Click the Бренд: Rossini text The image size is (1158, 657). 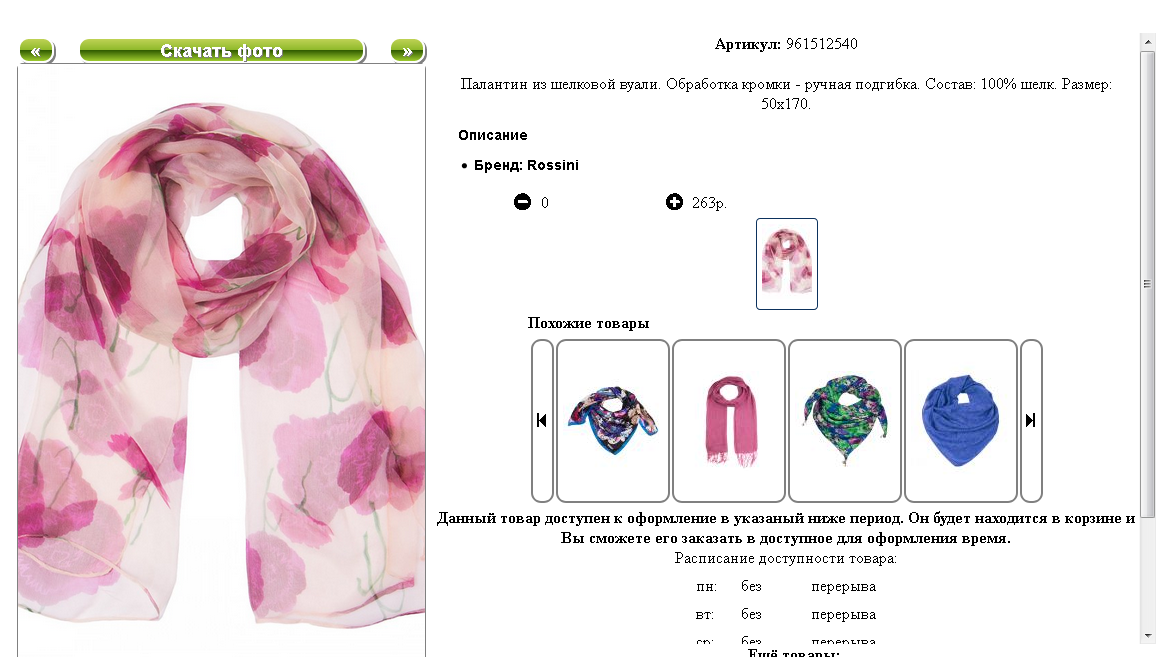click(x=526, y=165)
